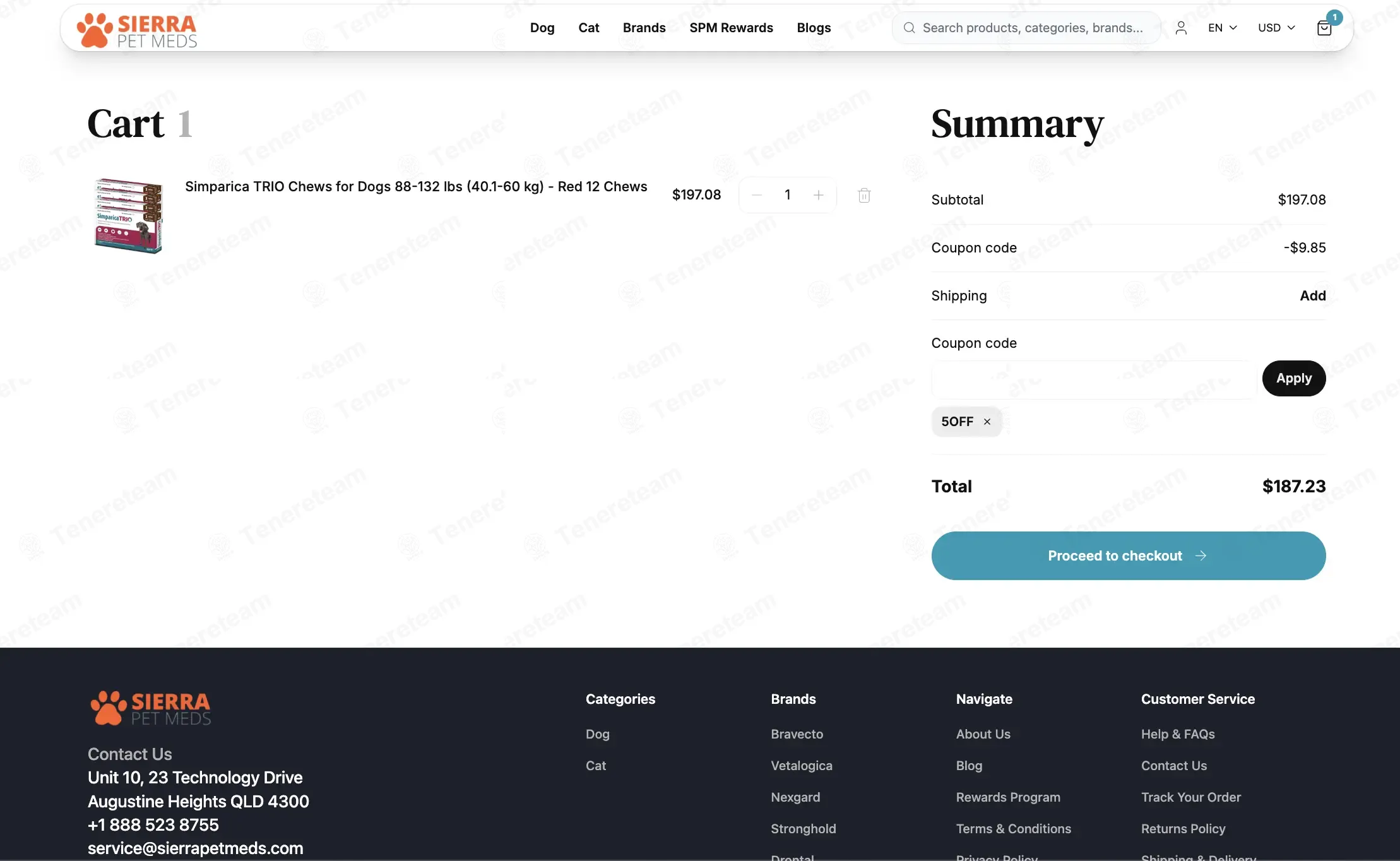Expand the USD currency dropdown
1400x861 pixels.
click(1276, 28)
